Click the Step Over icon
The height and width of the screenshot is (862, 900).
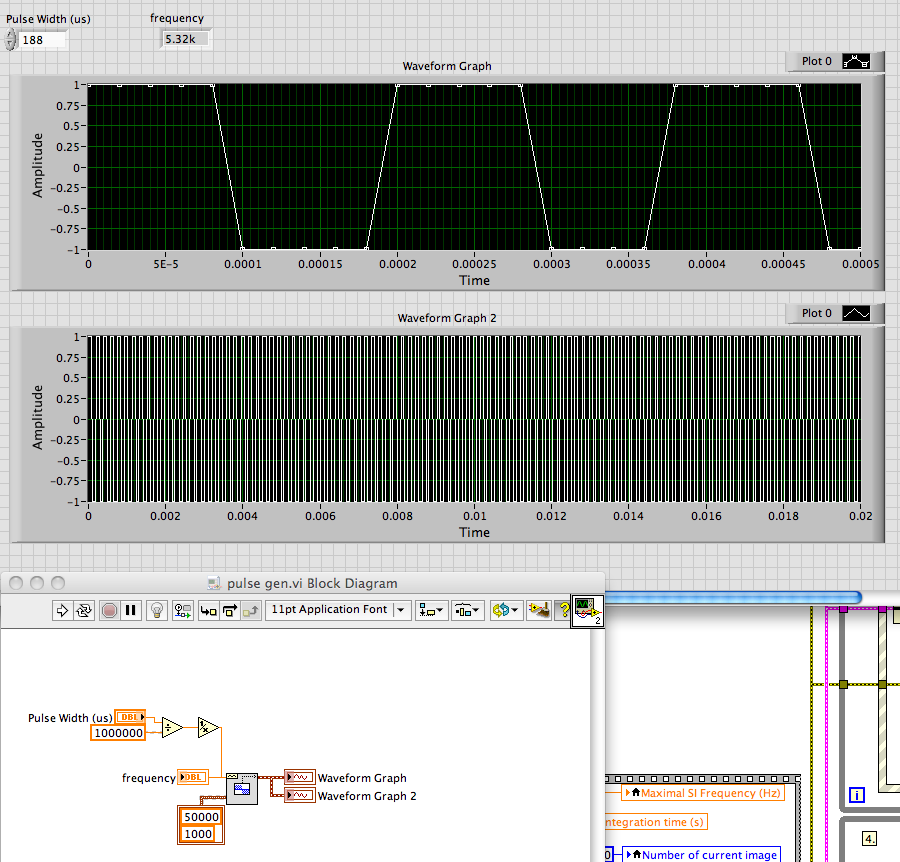(x=230, y=610)
